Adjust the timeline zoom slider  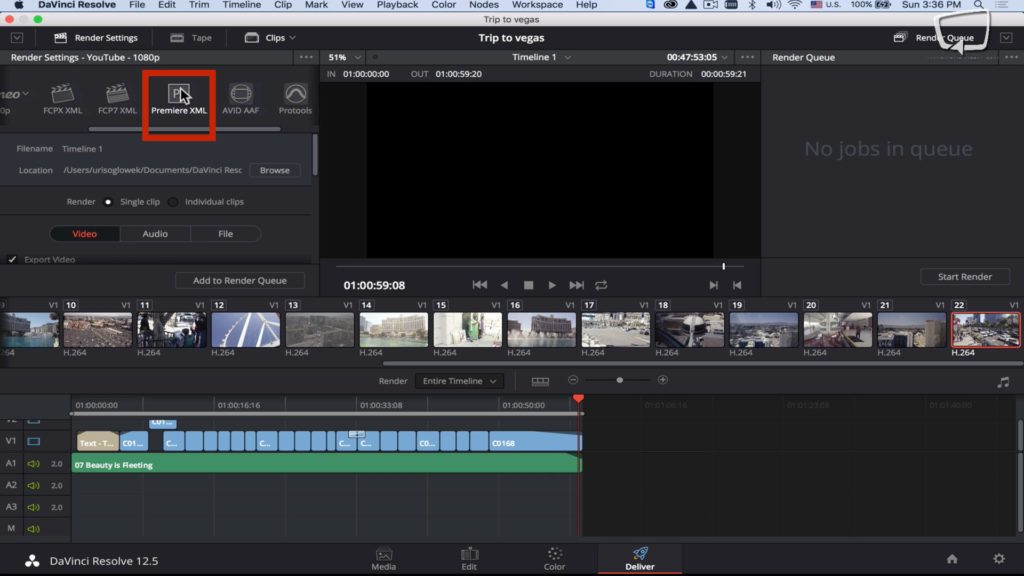coord(620,380)
